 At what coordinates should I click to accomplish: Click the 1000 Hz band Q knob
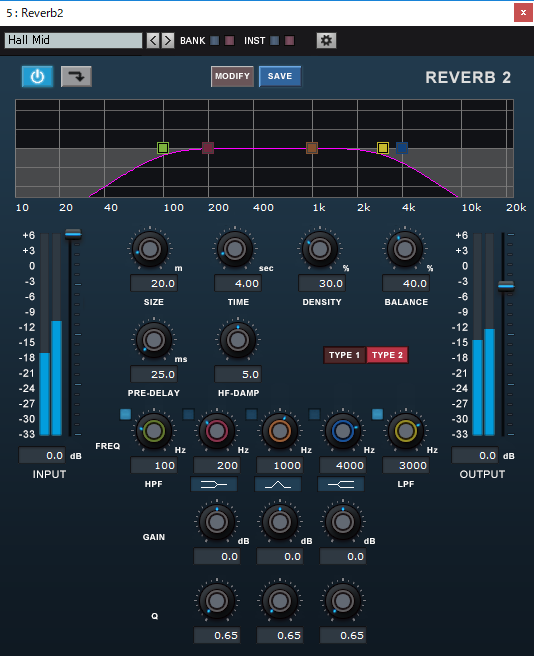(x=280, y=601)
